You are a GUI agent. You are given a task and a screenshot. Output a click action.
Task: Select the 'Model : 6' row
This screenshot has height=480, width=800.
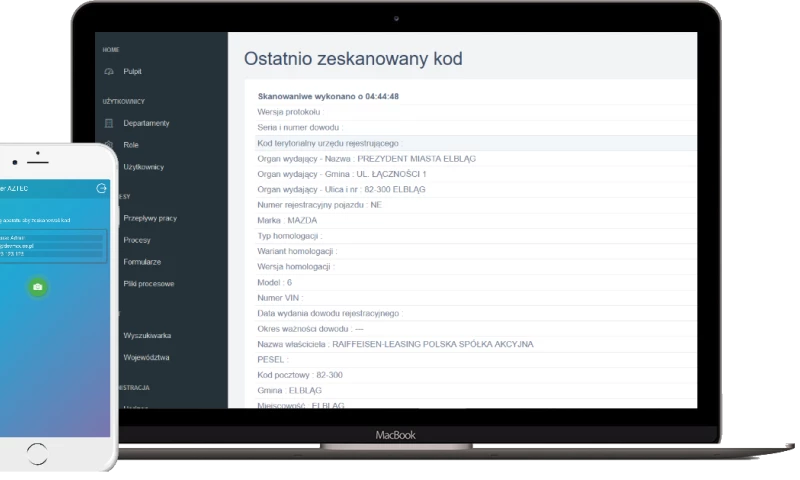(x=476, y=282)
